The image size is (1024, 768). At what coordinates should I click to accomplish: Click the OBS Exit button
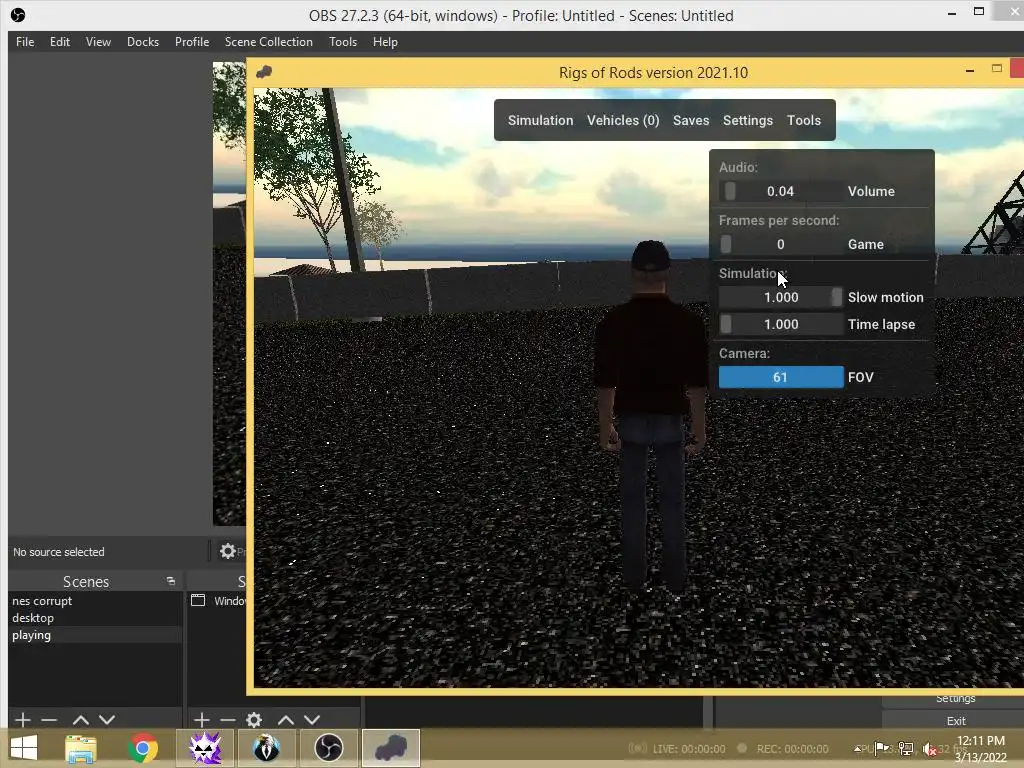click(x=955, y=721)
